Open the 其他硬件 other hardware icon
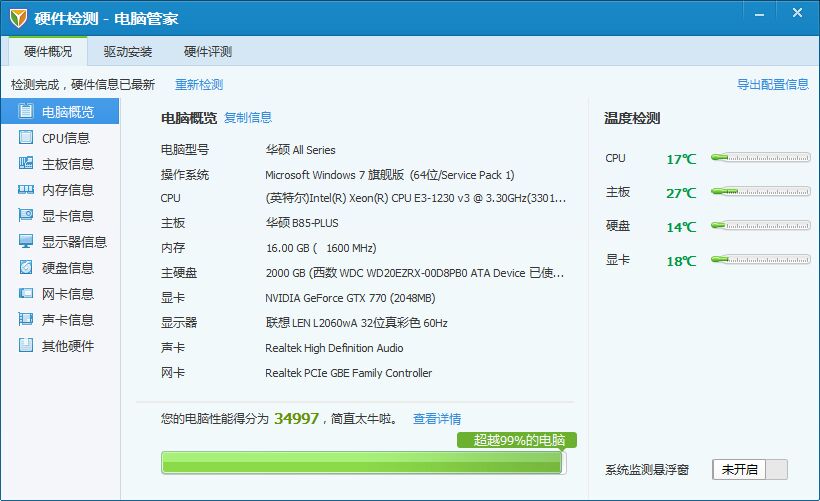The height and width of the screenshot is (501, 820). (25, 345)
